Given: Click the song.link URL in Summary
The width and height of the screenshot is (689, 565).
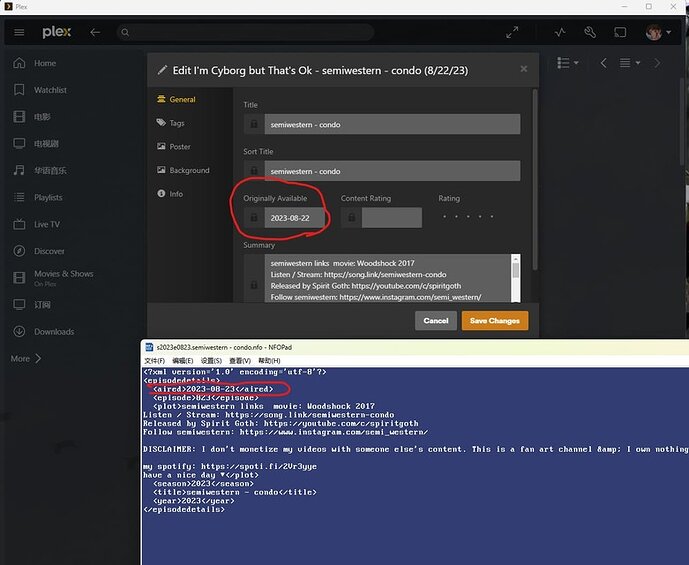Looking at the screenshot, I should click(x=385, y=275).
